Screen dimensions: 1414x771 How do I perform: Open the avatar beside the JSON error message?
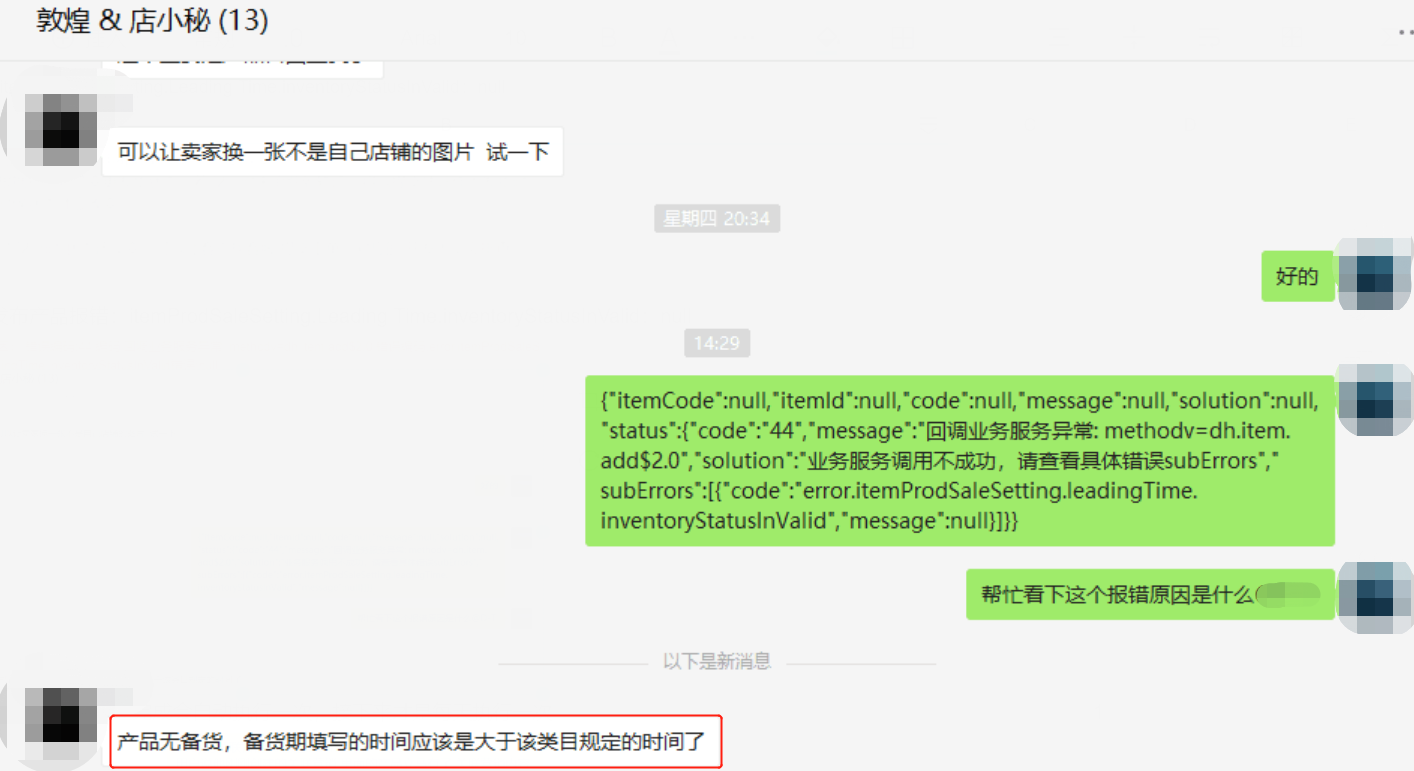click(1375, 399)
